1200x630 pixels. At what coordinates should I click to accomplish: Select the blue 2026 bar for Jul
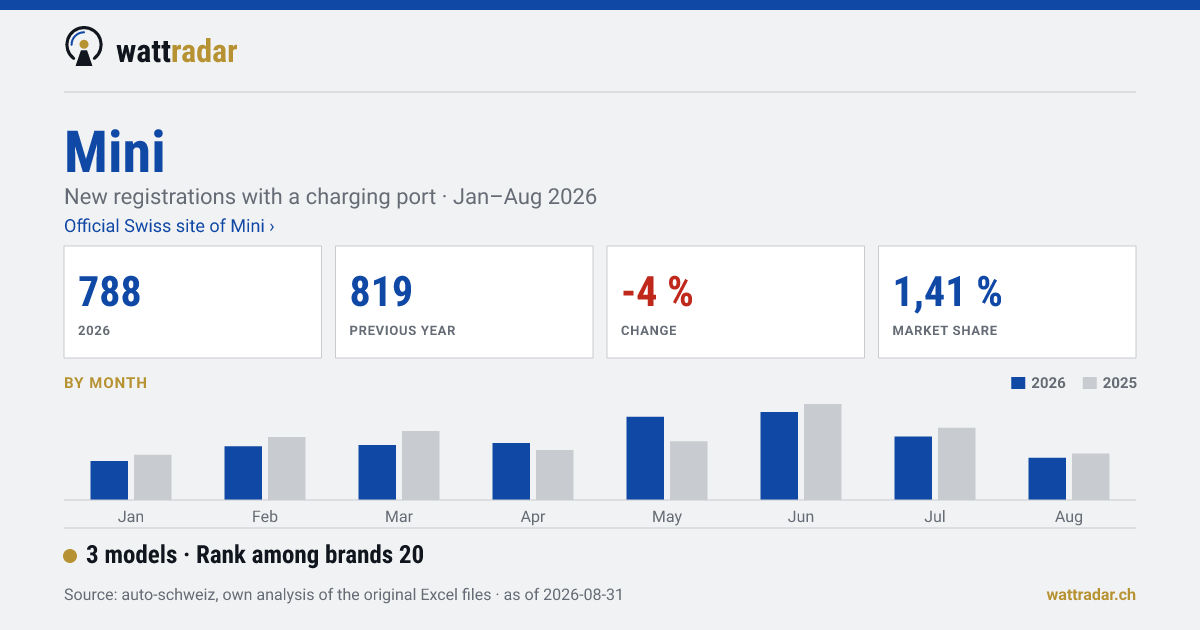pyautogui.click(x=913, y=468)
